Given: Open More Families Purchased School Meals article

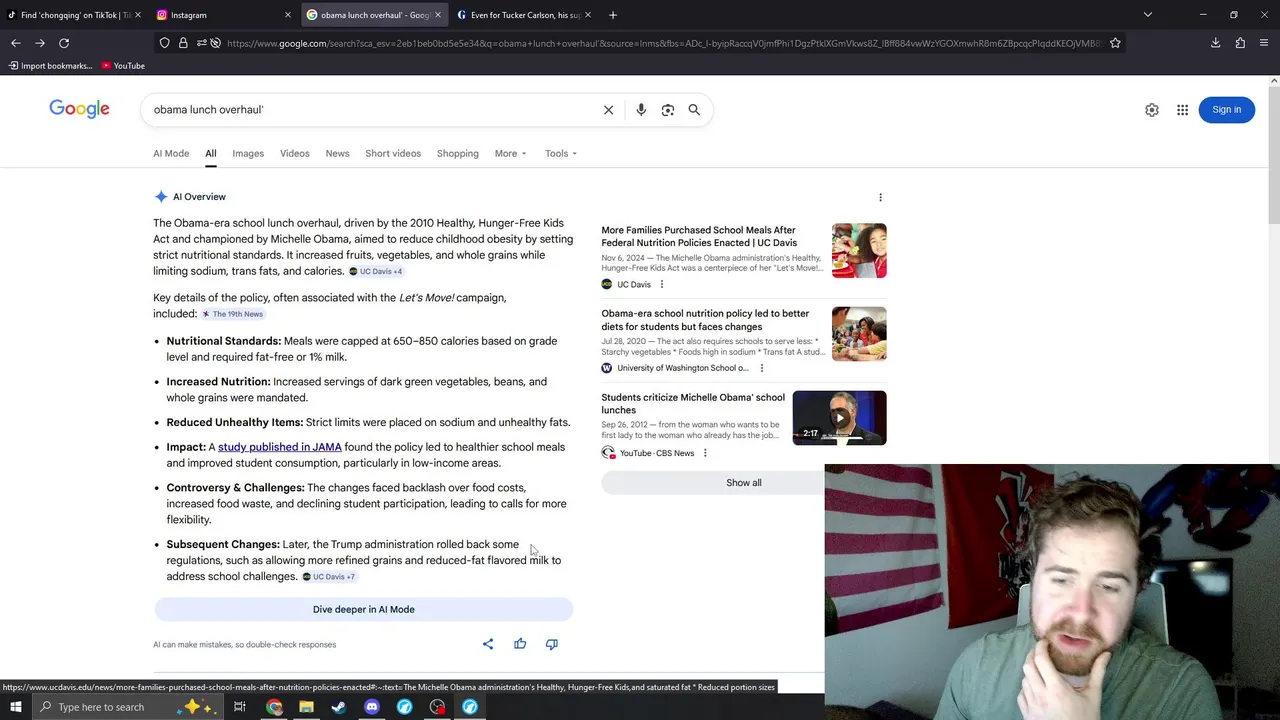Looking at the screenshot, I should 699,236.
